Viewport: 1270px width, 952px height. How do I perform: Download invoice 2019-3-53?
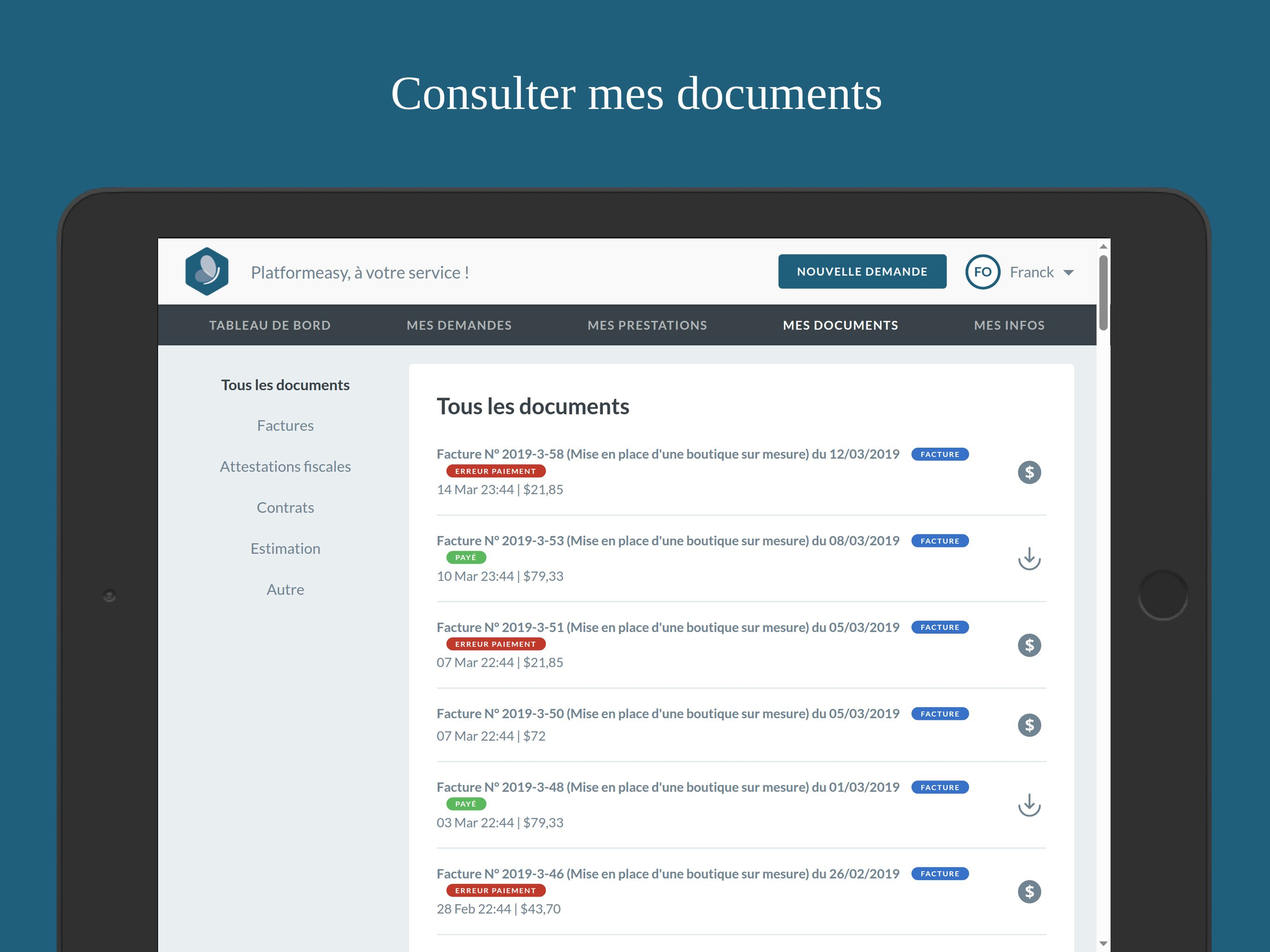coord(1029,559)
